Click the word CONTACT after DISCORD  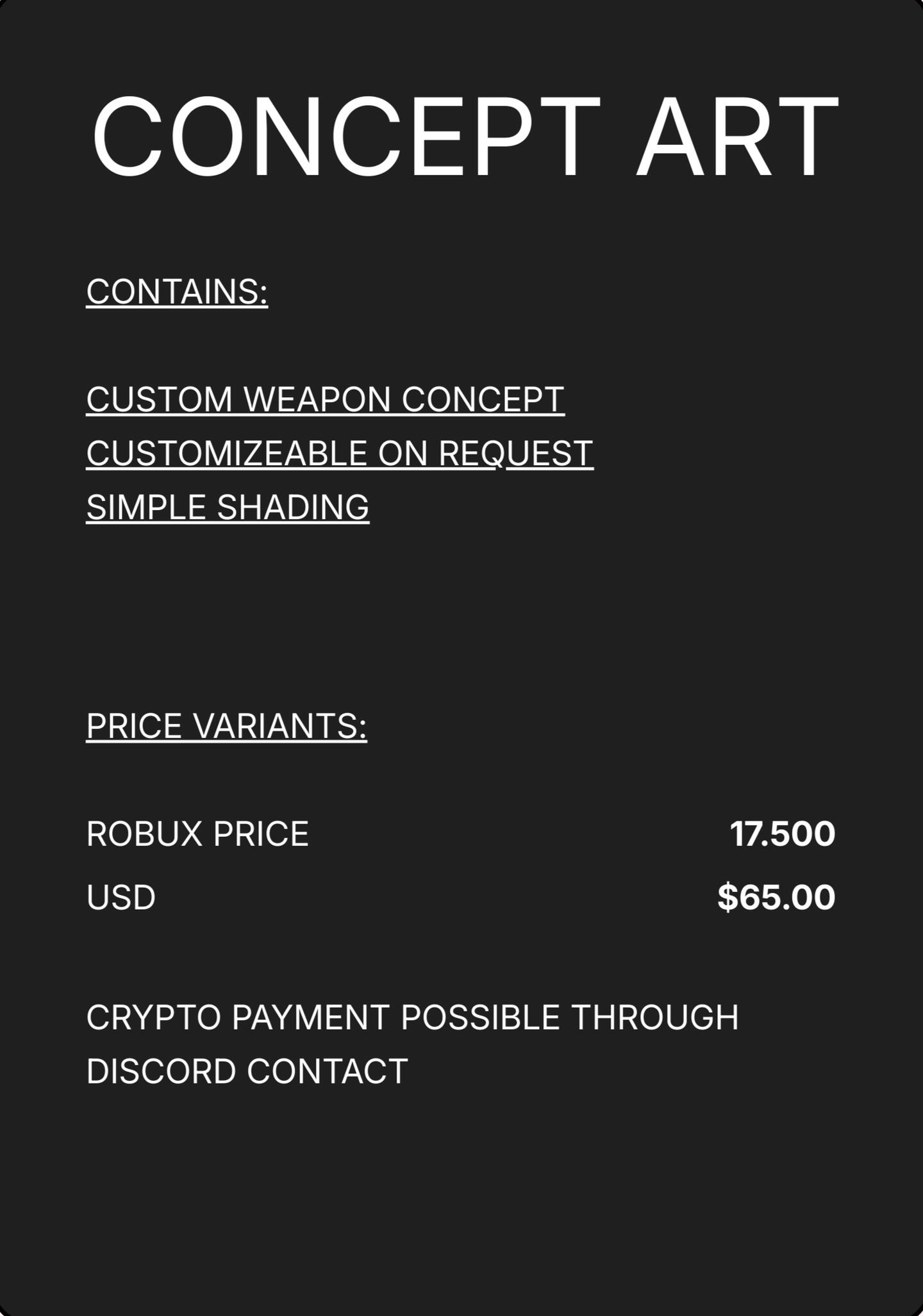click(x=327, y=1071)
